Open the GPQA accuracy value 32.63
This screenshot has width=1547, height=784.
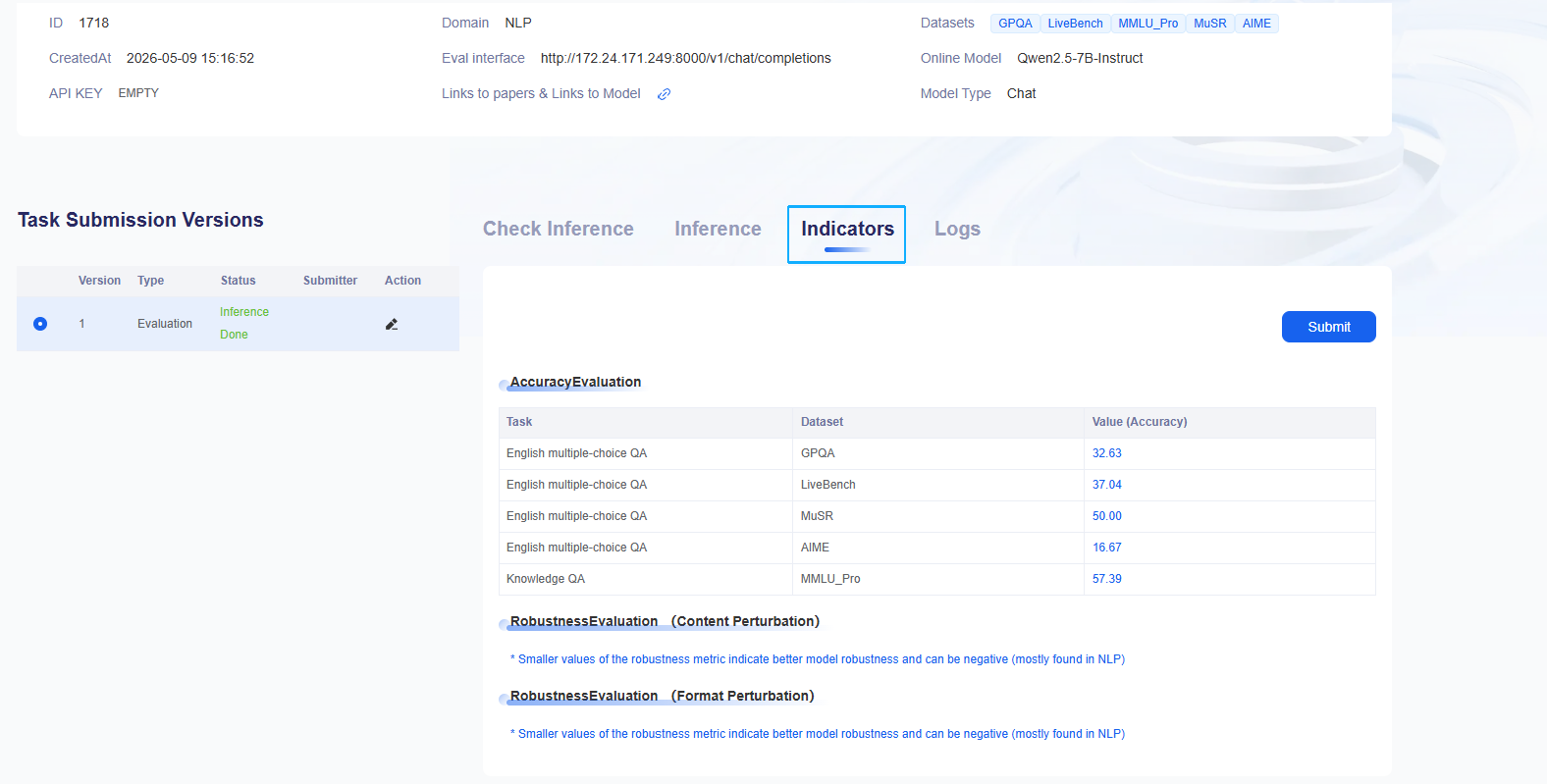tap(1106, 453)
